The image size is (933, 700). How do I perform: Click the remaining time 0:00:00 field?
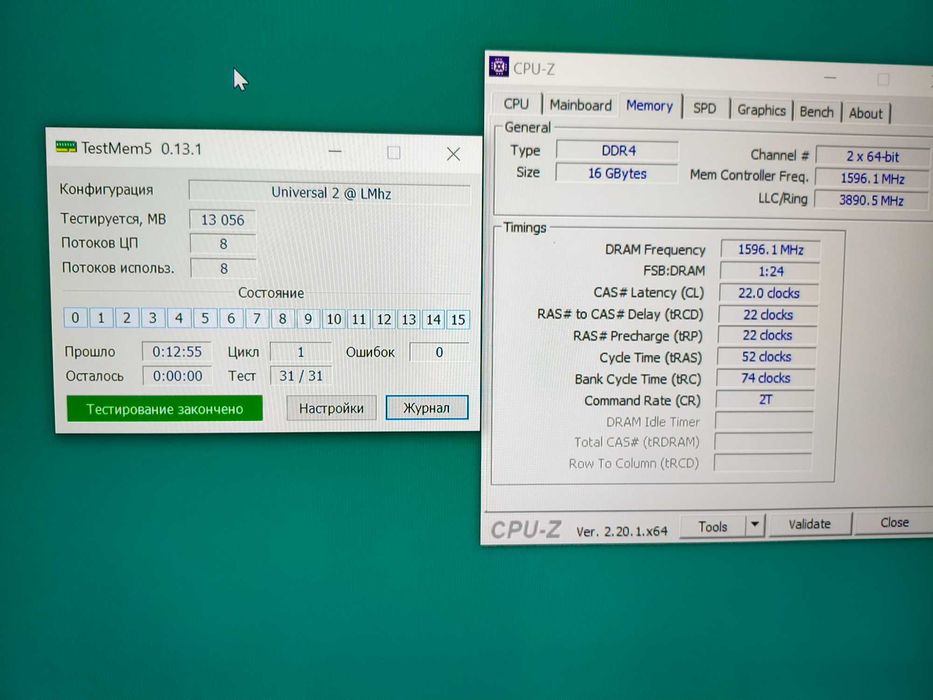[178, 376]
